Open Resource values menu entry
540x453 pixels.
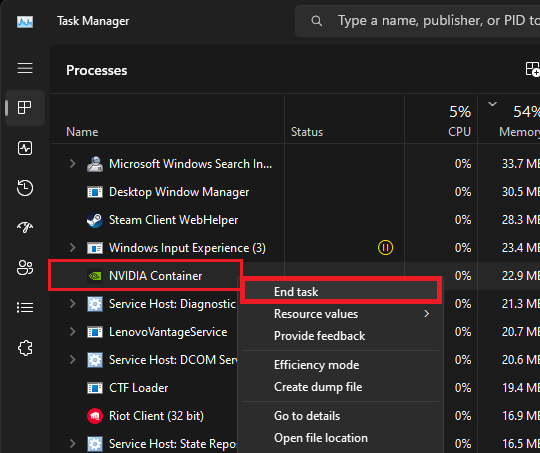341,314
